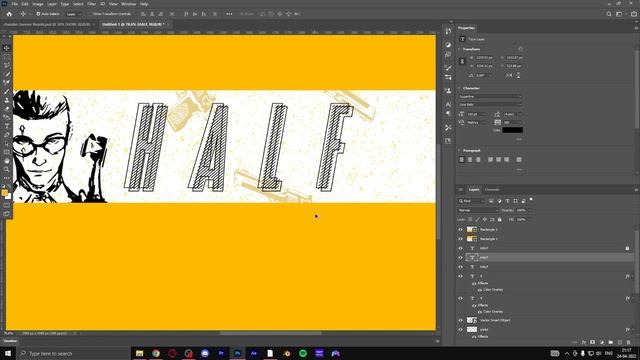Click the center align text icon in Paragraph
Image resolution: width=640 pixels, height=360 pixels.
point(470,160)
